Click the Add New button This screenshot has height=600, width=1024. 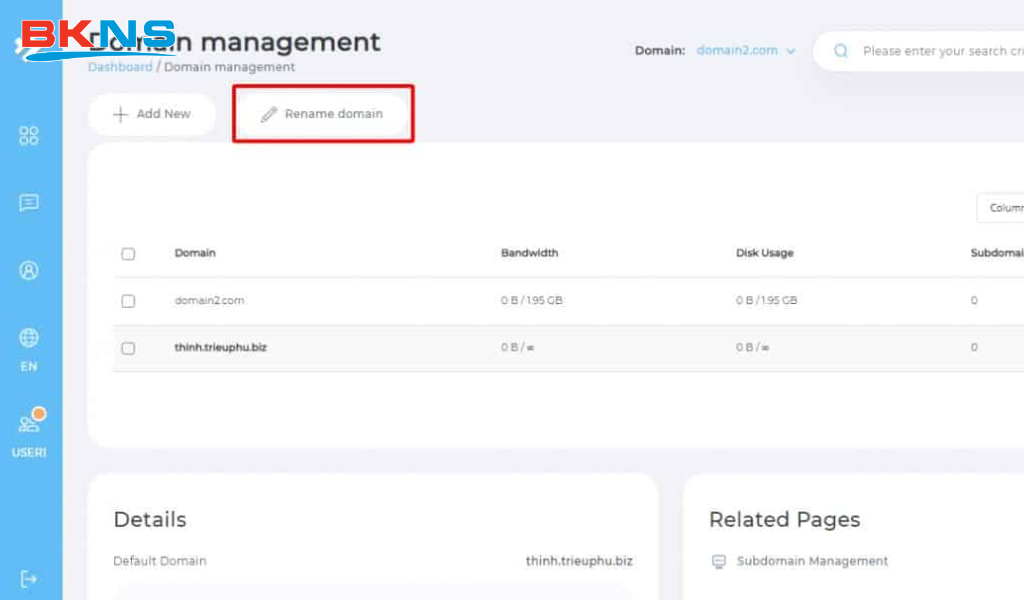[152, 114]
